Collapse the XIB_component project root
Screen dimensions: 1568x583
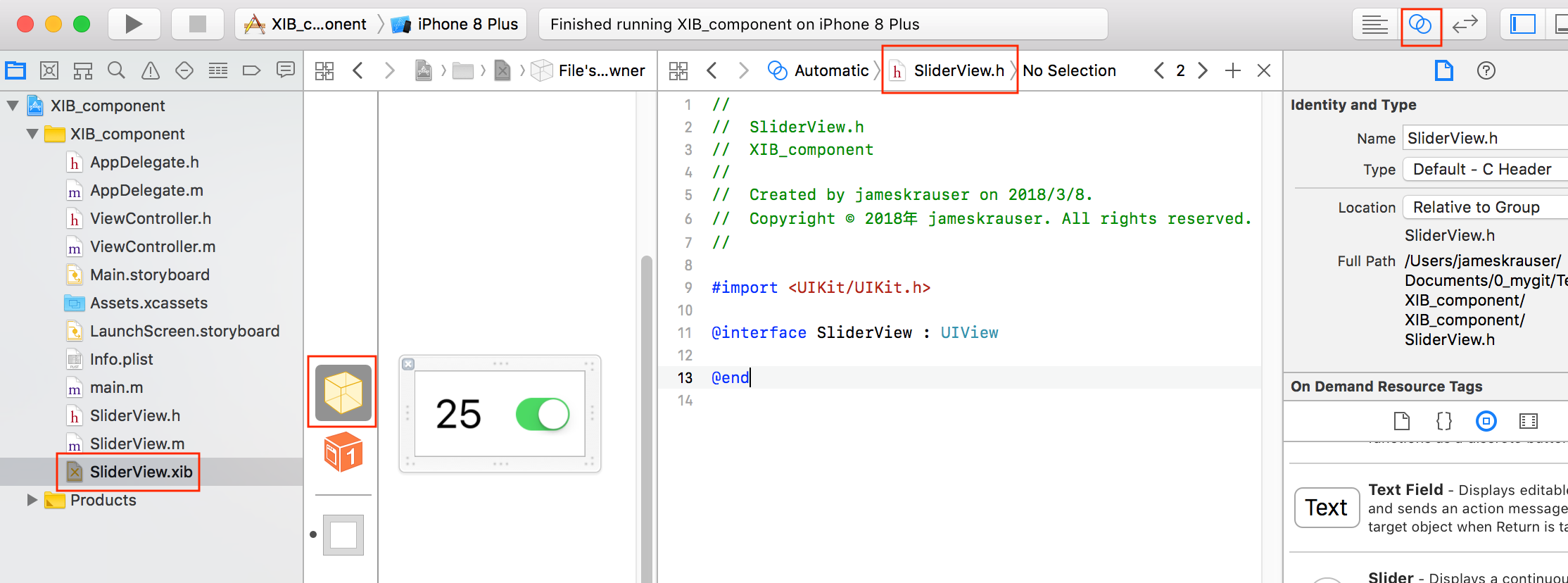point(13,106)
